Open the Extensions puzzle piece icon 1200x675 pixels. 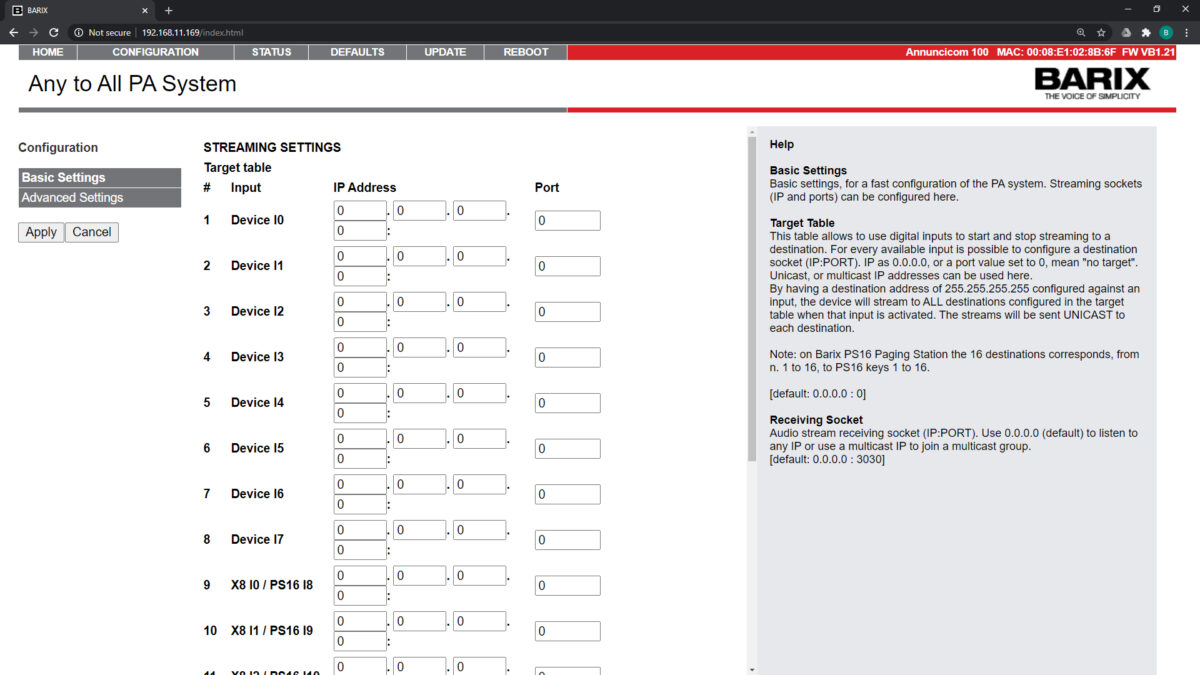pos(1146,33)
